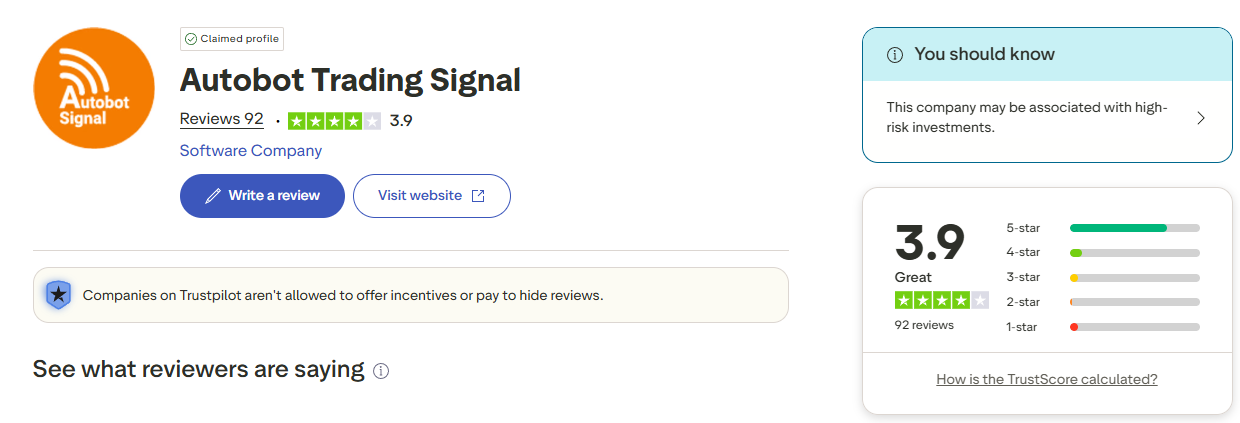
Task: Filter reviews by the 5-star bar
Action: (x=1134, y=228)
